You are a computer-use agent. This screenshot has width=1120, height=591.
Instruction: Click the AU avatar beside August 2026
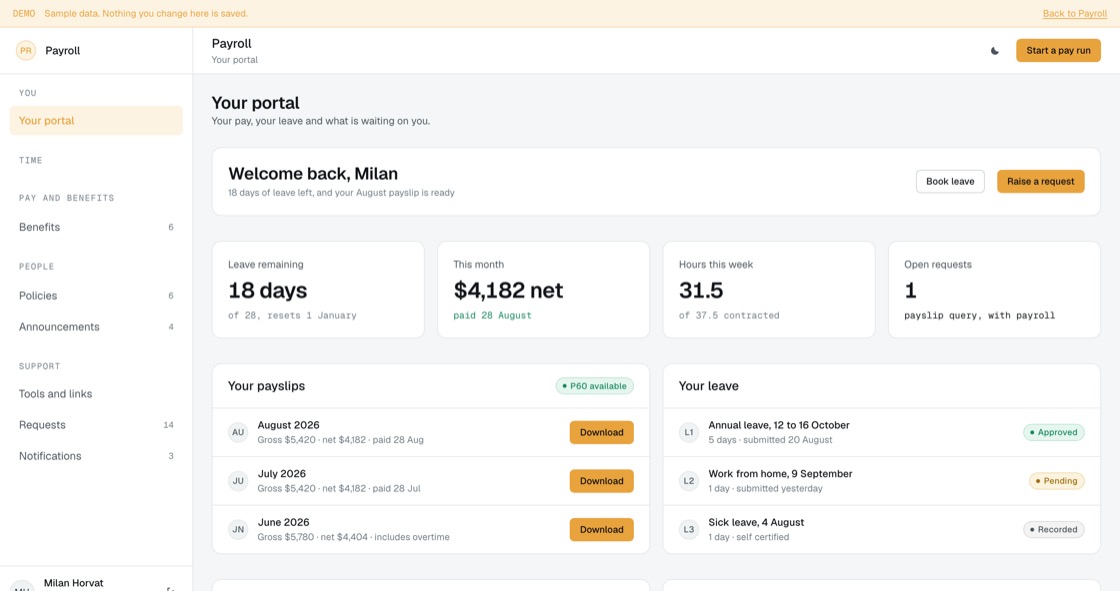238,432
